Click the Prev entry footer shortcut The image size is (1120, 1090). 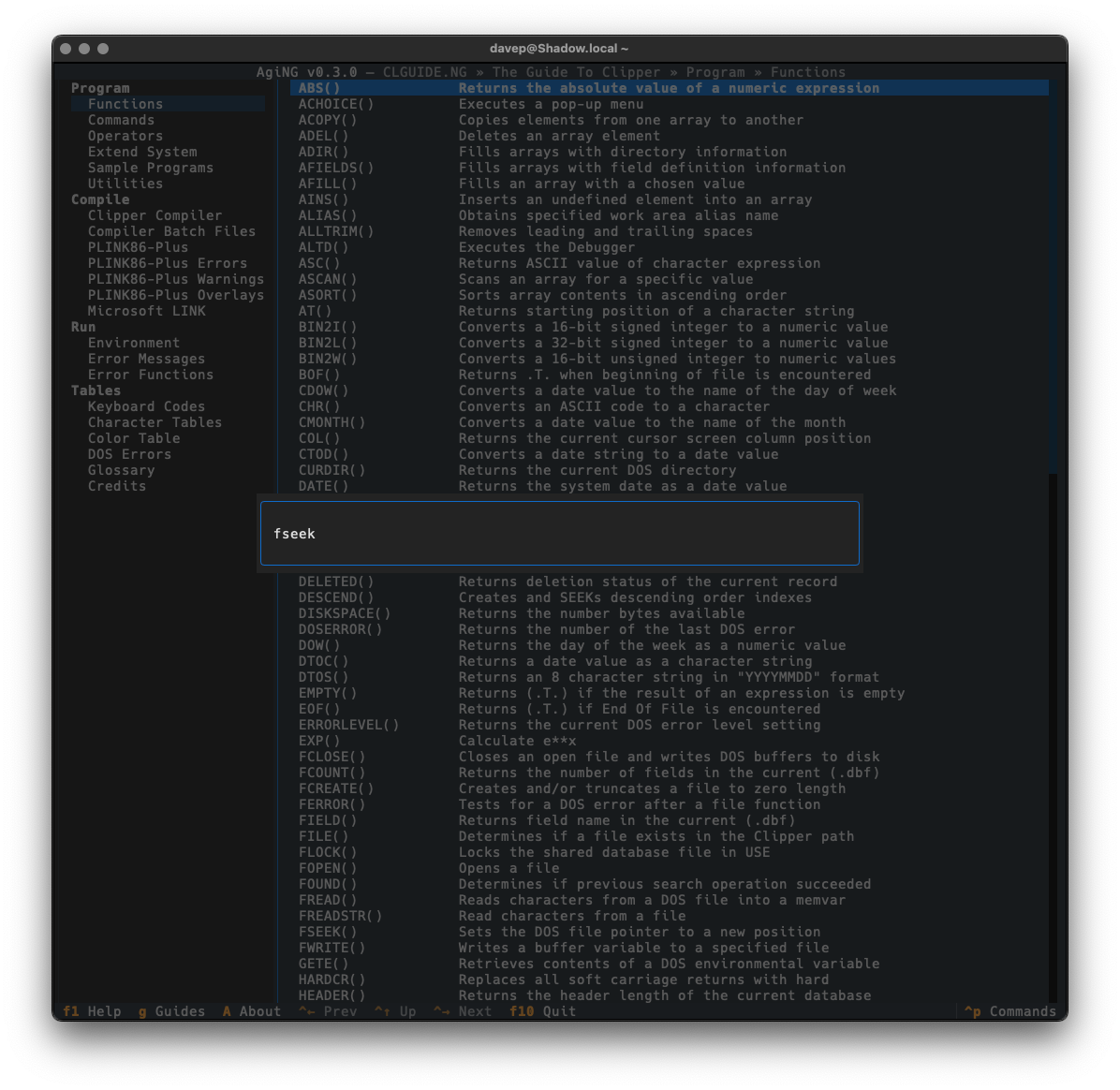(328, 1011)
